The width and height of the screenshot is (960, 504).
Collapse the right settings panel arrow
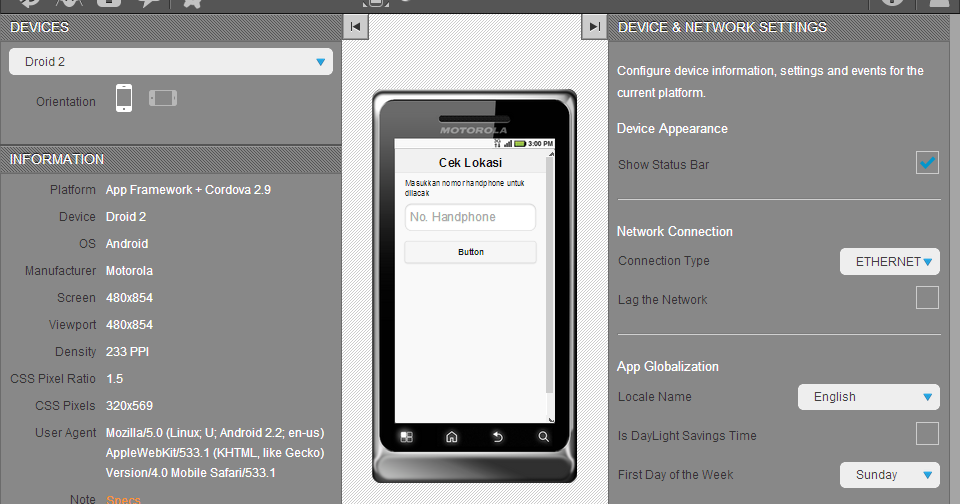coord(594,27)
